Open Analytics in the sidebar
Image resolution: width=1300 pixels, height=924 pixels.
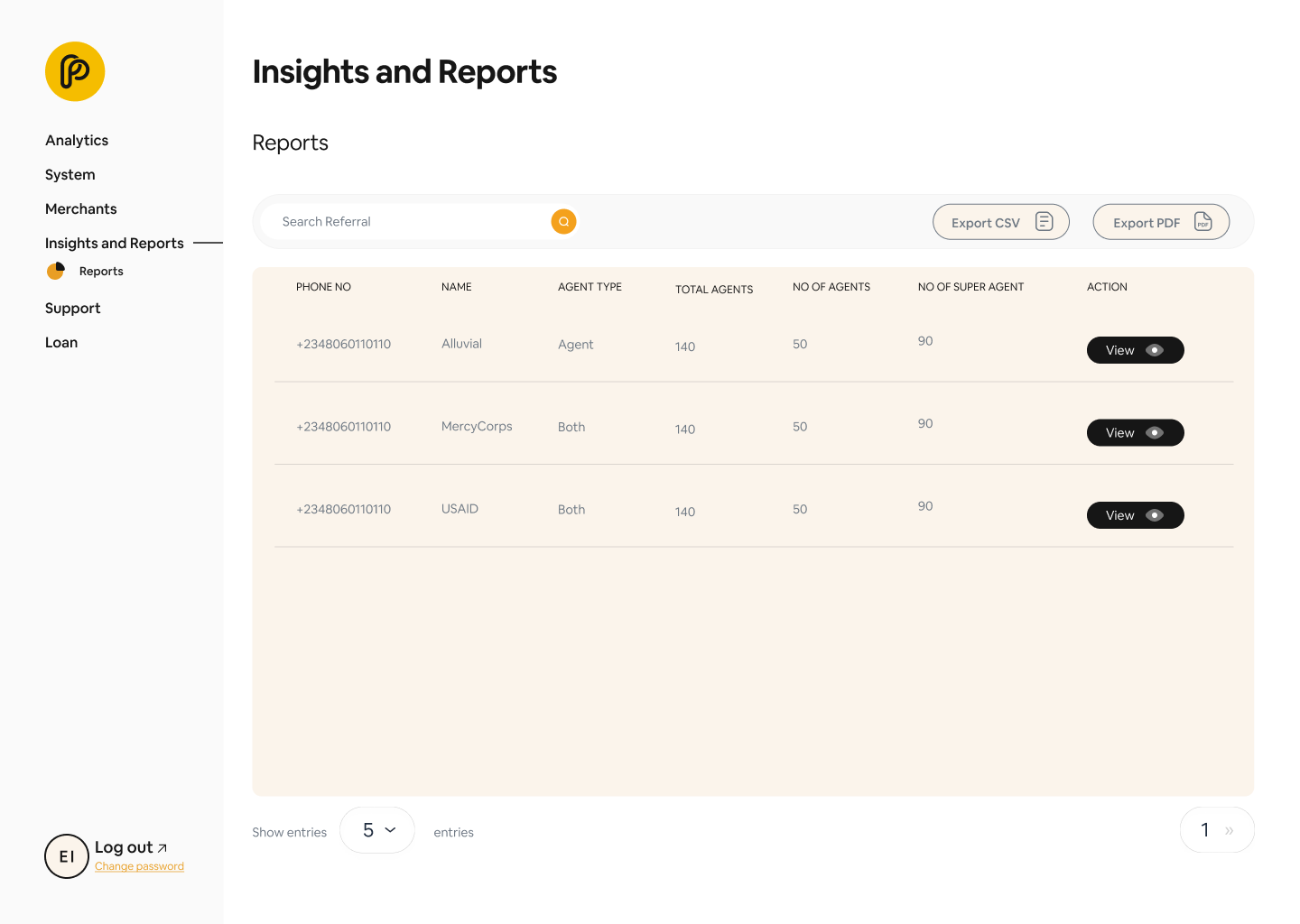click(77, 140)
